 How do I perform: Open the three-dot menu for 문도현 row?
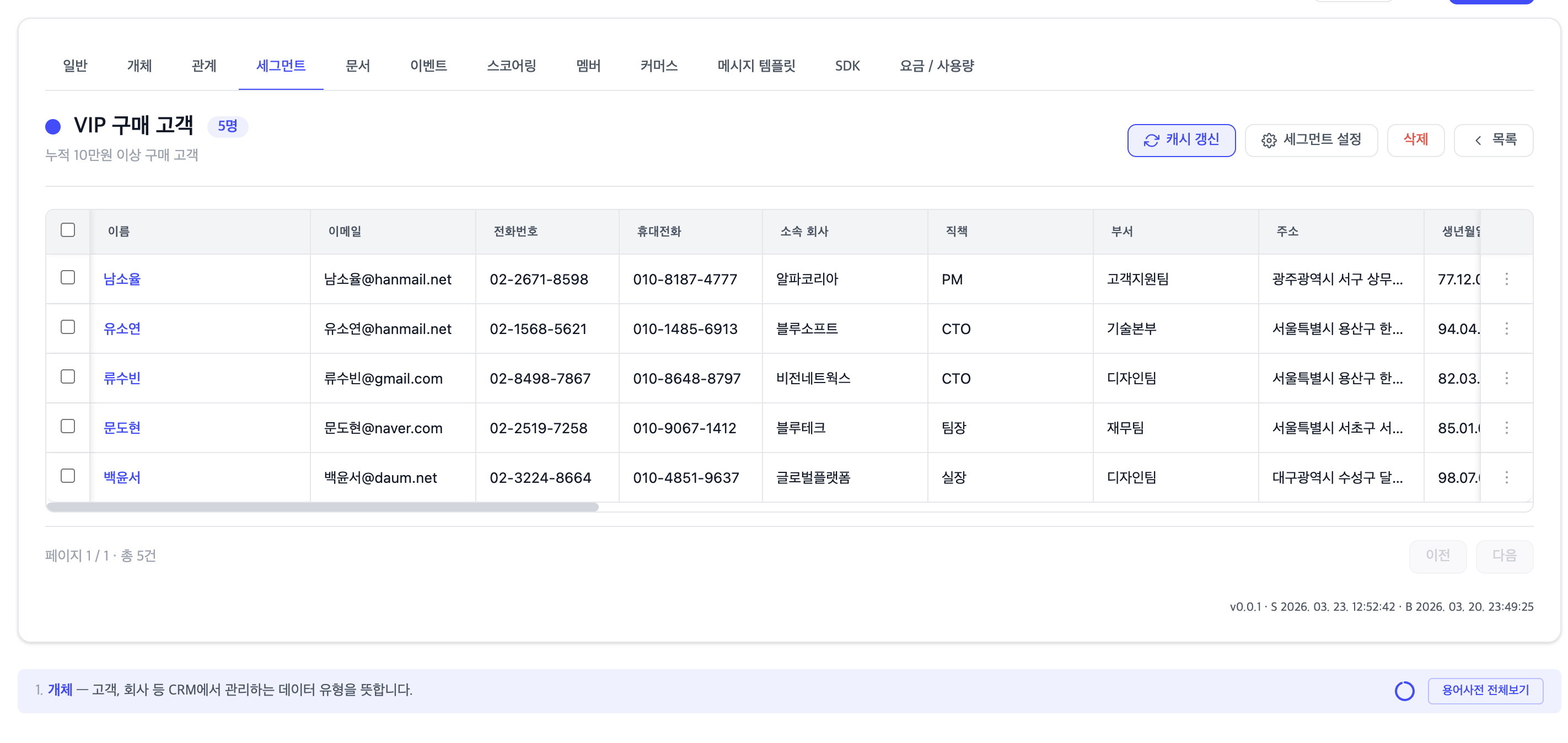(x=1506, y=428)
